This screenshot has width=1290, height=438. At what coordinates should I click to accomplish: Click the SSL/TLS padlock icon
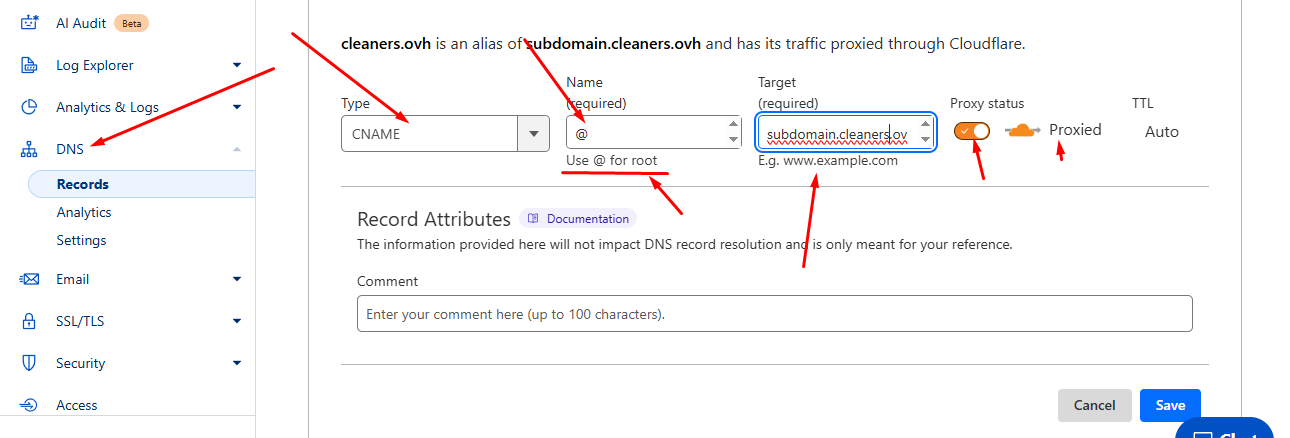pos(30,321)
